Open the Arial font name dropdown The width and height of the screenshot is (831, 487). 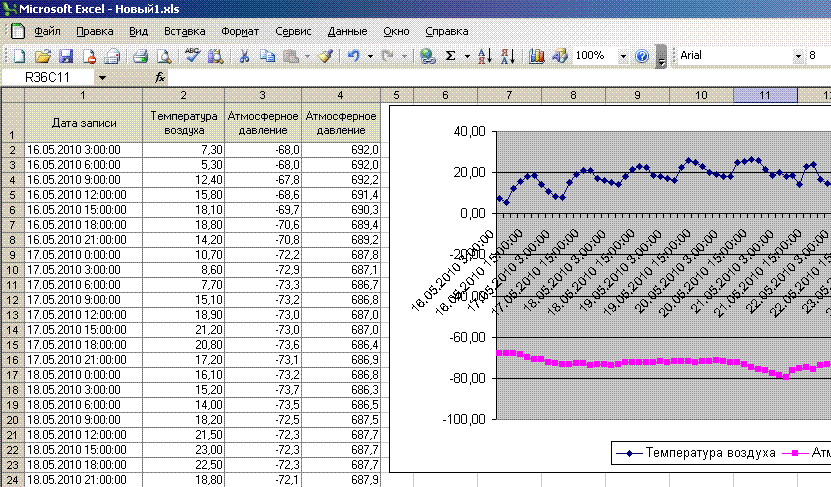[797, 56]
